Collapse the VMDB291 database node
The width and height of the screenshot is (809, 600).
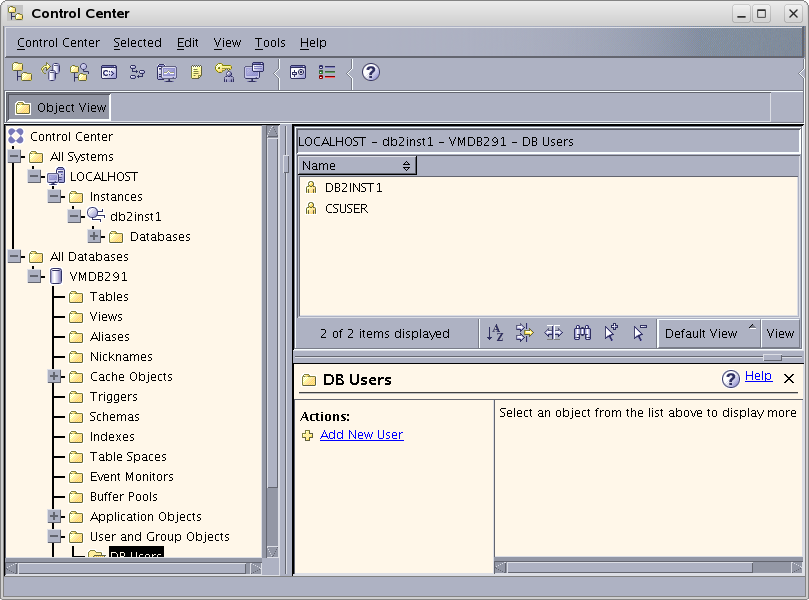(34, 276)
